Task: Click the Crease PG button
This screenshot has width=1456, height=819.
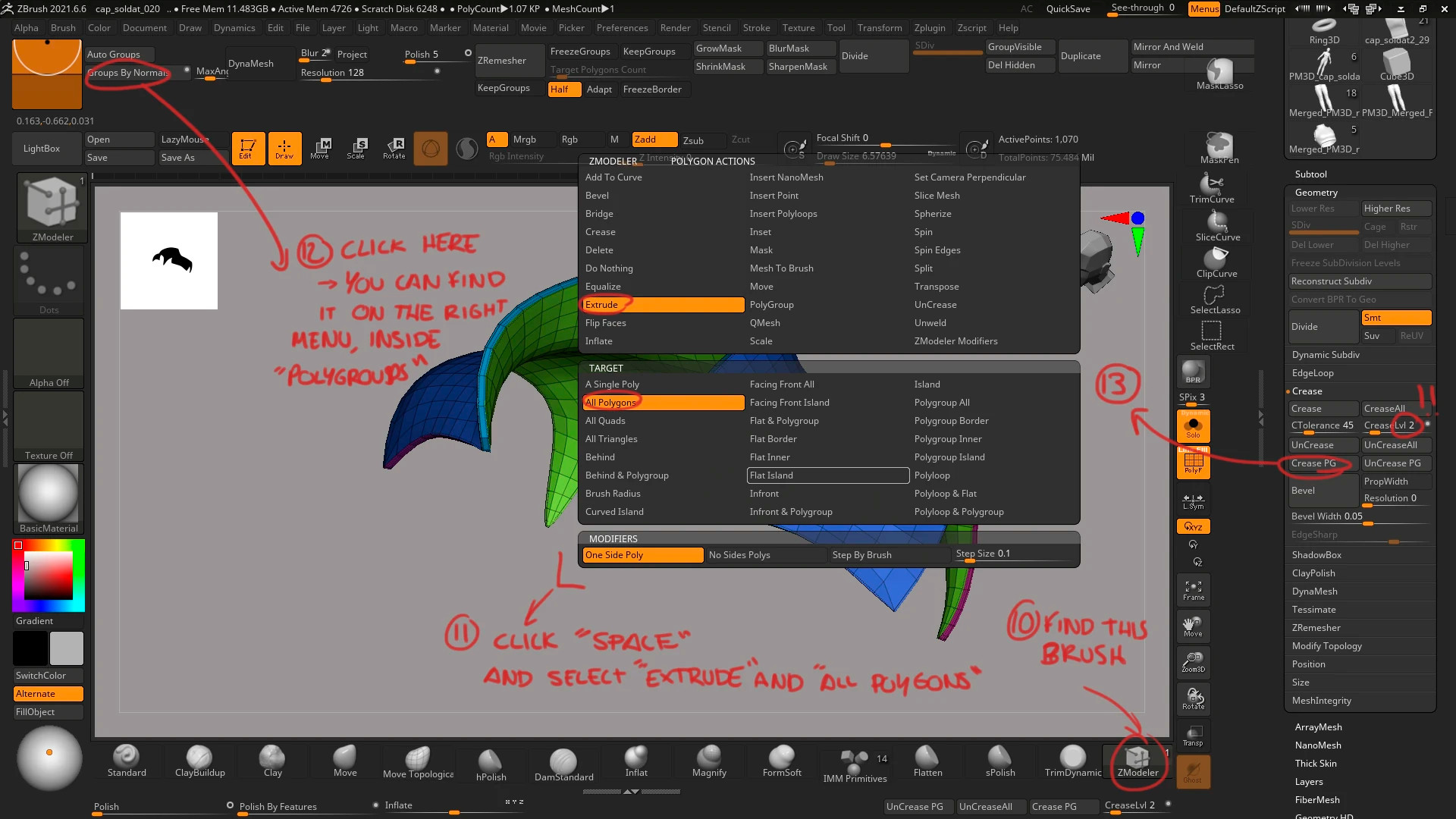Action: tap(1313, 463)
